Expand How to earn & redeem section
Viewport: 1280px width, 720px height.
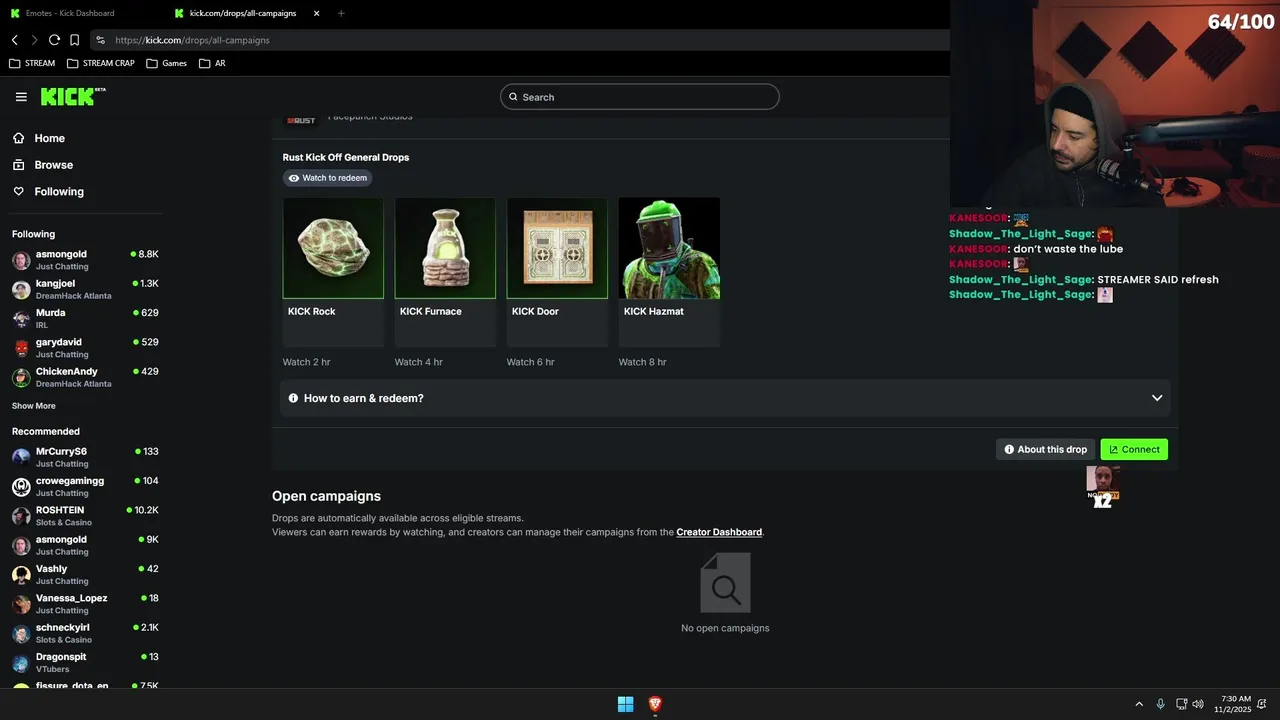725,398
